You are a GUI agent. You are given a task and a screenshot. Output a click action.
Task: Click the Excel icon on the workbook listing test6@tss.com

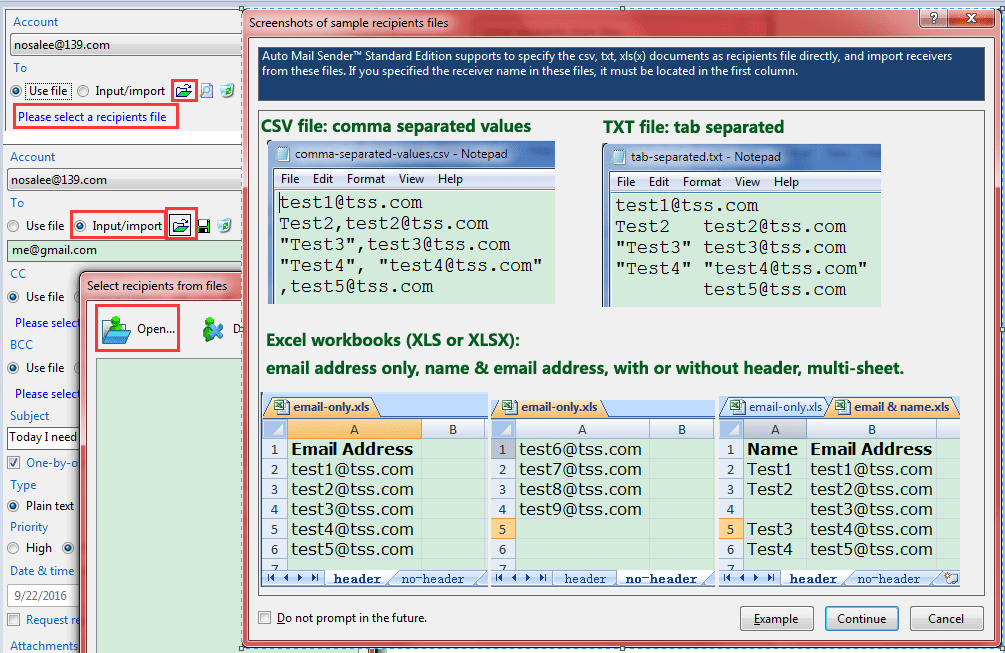509,407
